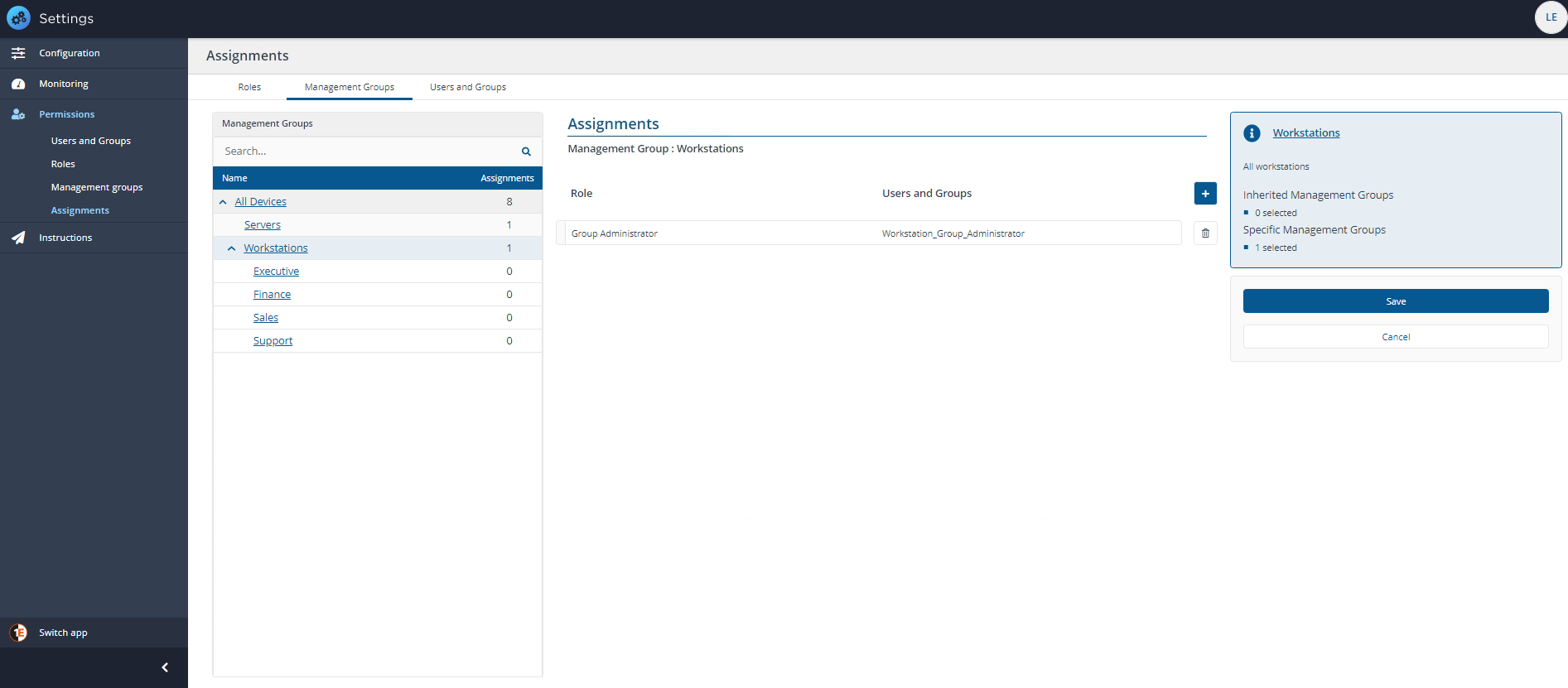The width and height of the screenshot is (1568, 688).
Task: Open the Workstations tree link
Action: pyautogui.click(x=276, y=248)
